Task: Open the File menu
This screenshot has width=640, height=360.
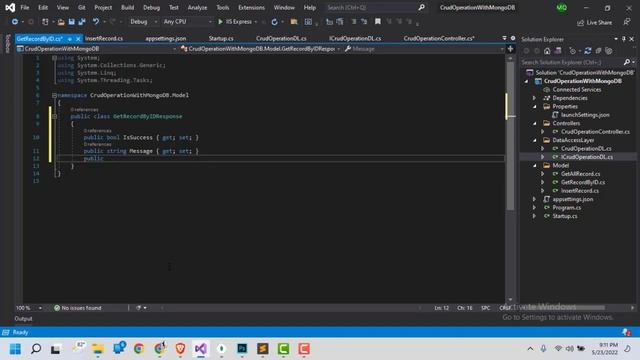Action: tap(25, 7)
